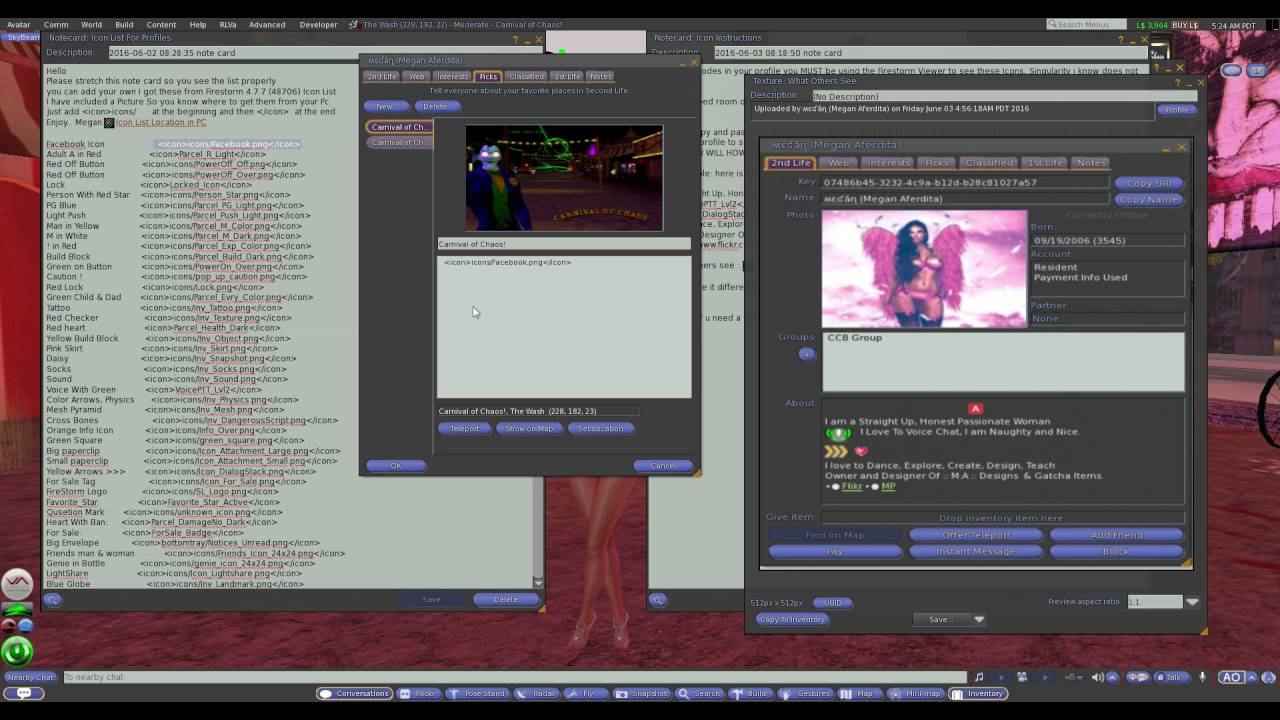Open the aspect ratio dropdown
This screenshot has width=1280, height=720.
1193,602
